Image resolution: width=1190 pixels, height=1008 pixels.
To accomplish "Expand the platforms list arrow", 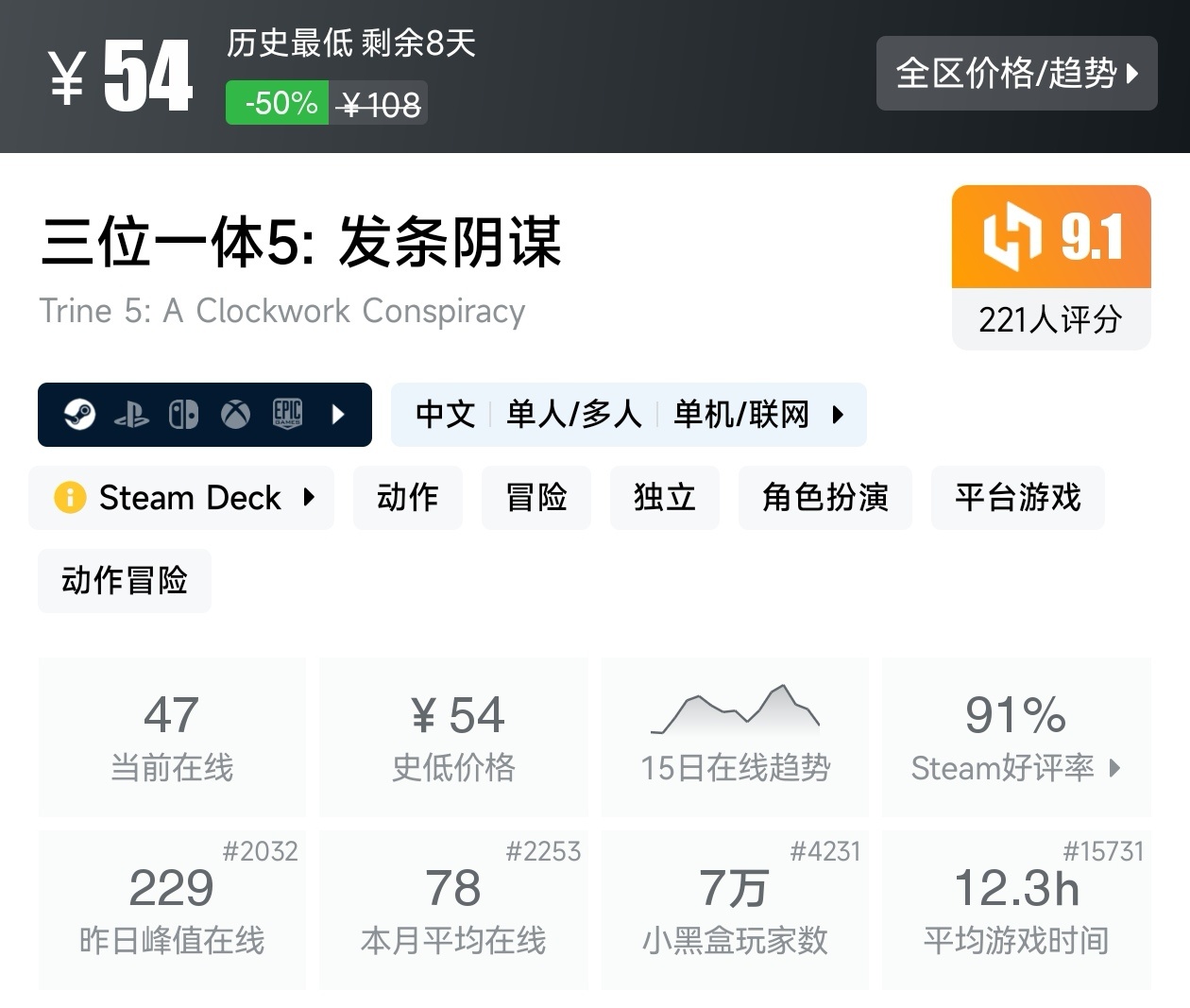I will pyautogui.click(x=338, y=414).
